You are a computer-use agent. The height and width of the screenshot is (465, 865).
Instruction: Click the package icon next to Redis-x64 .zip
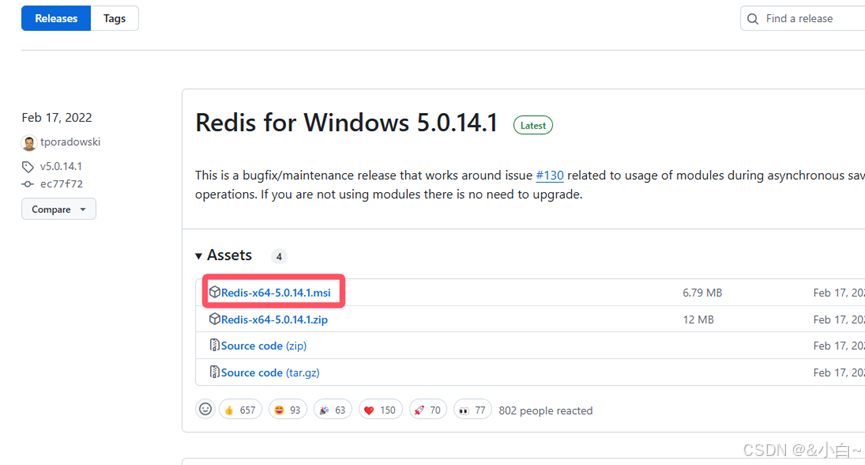215,319
